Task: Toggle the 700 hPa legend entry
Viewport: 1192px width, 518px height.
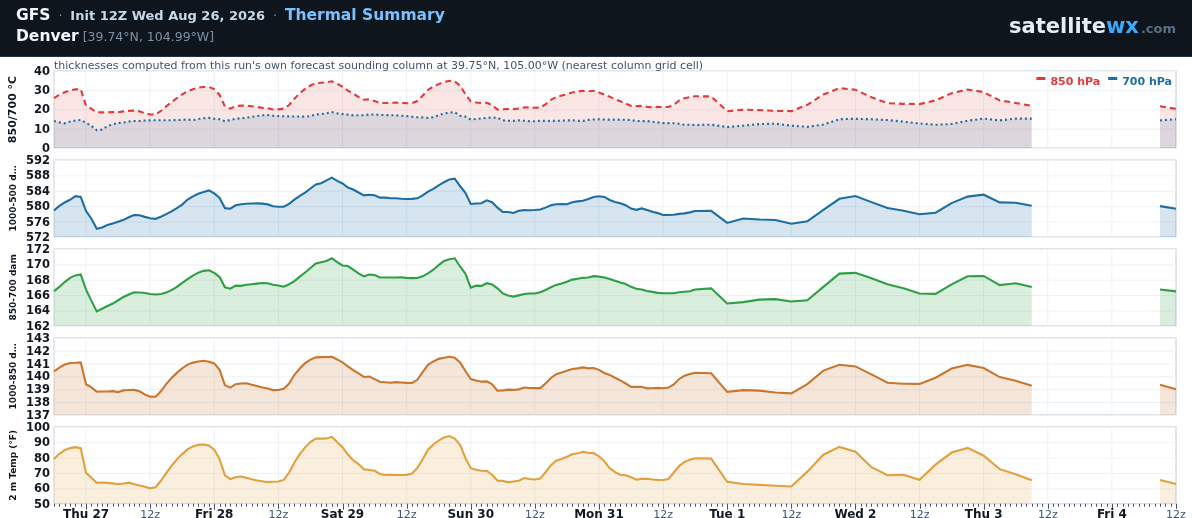Action: point(1140,81)
